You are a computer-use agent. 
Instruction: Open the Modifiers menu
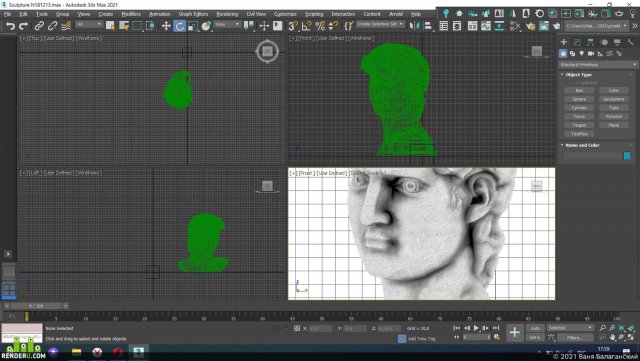(x=131, y=14)
